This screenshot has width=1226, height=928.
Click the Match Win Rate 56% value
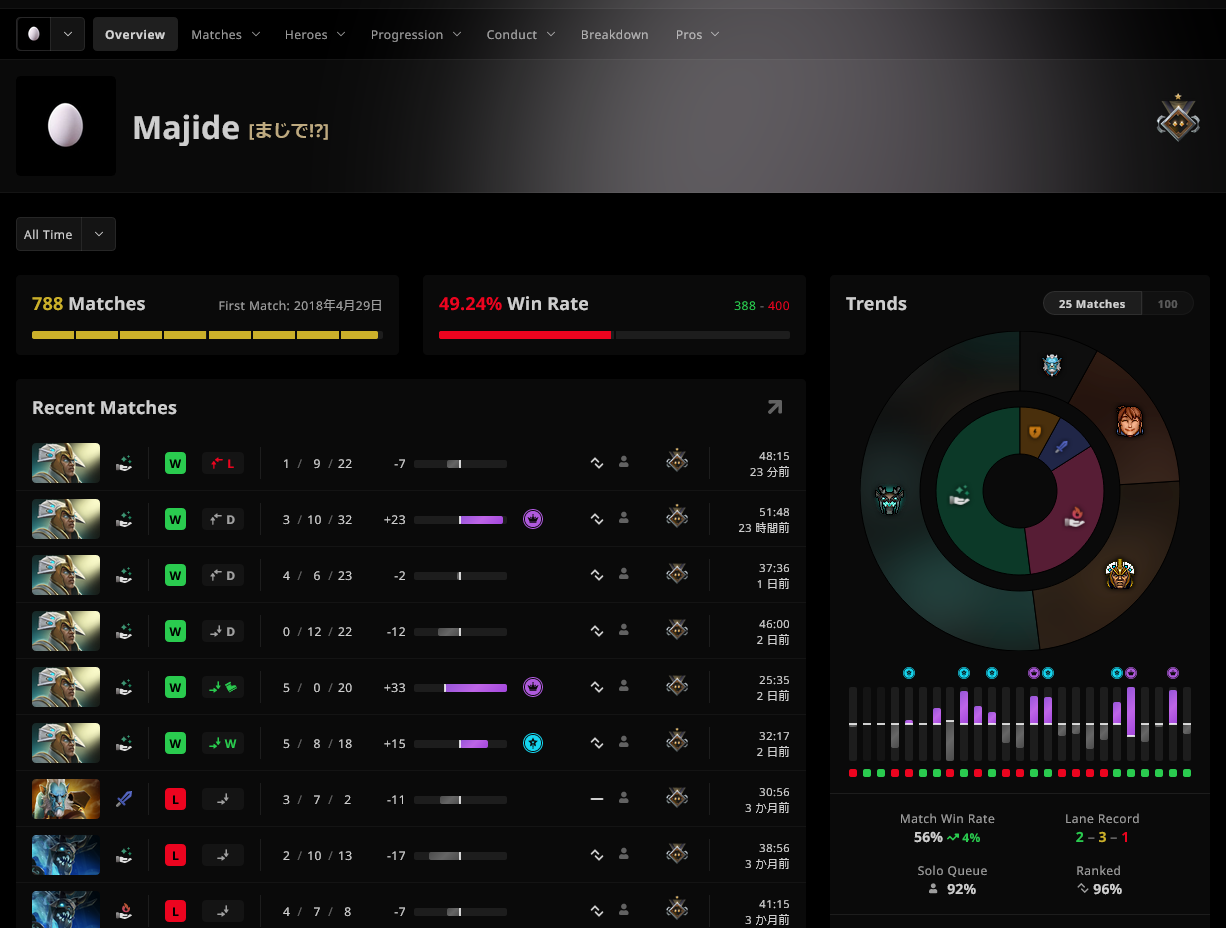(928, 837)
